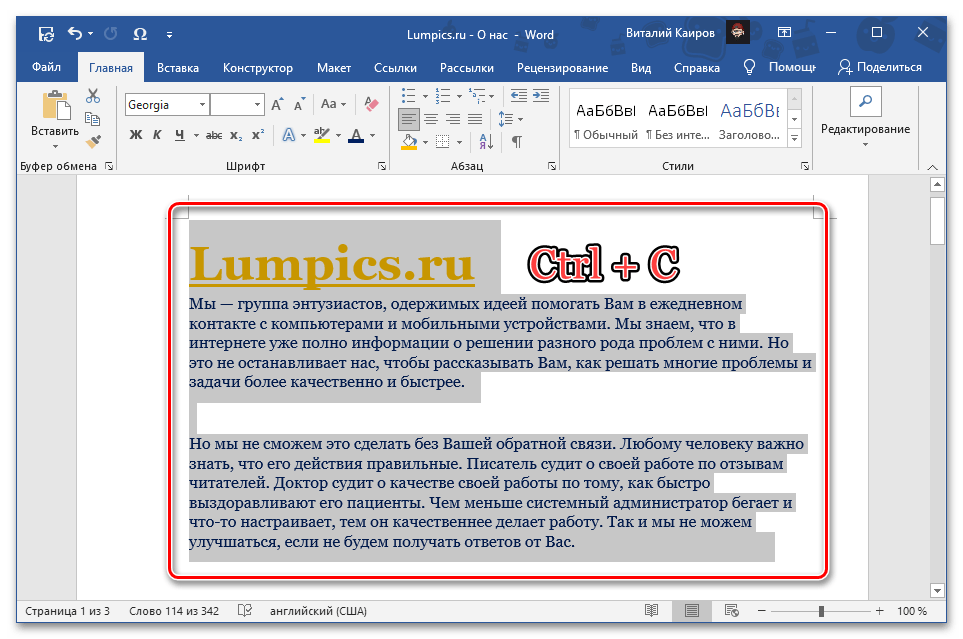Open the Шрифт dialog launcher
This screenshot has height=639, width=963.
[x=382, y=166]
